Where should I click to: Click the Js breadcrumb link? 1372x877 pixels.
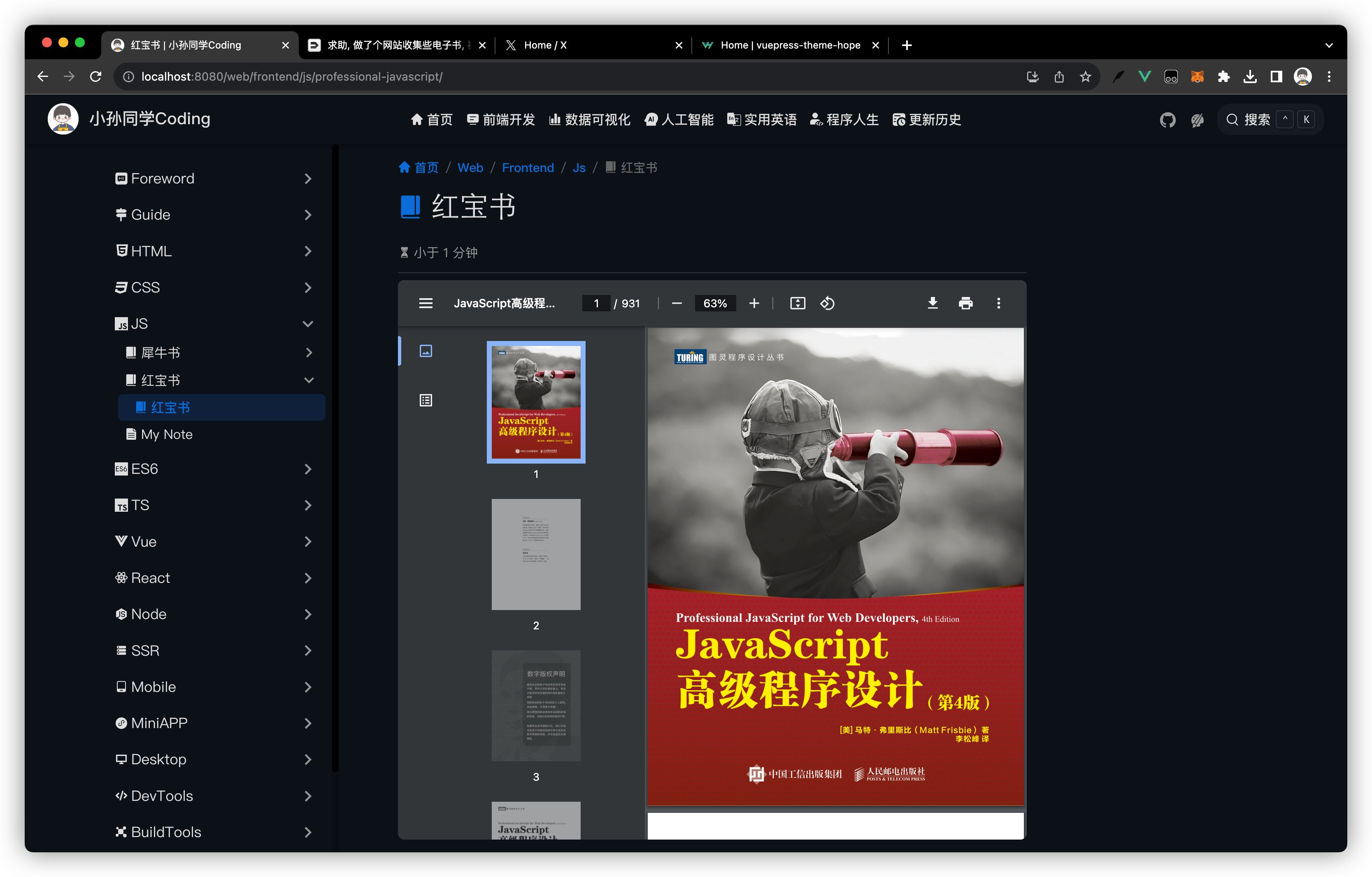579,167
